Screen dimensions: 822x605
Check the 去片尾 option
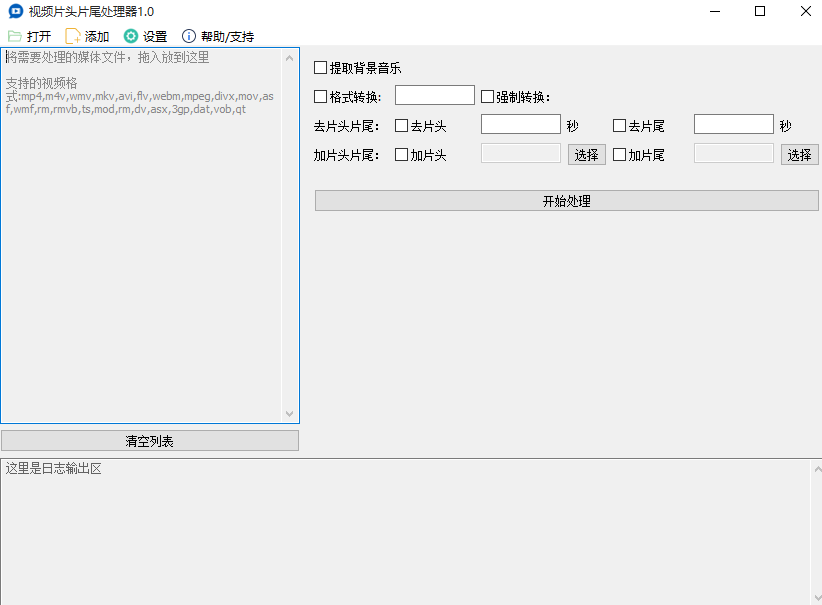[620, 125]
